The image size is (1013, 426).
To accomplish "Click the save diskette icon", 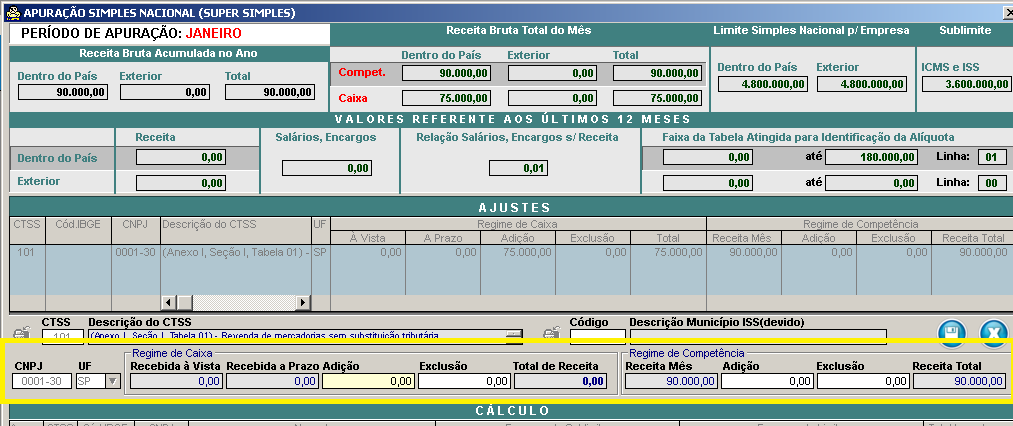I will click(x=952, y=334).
